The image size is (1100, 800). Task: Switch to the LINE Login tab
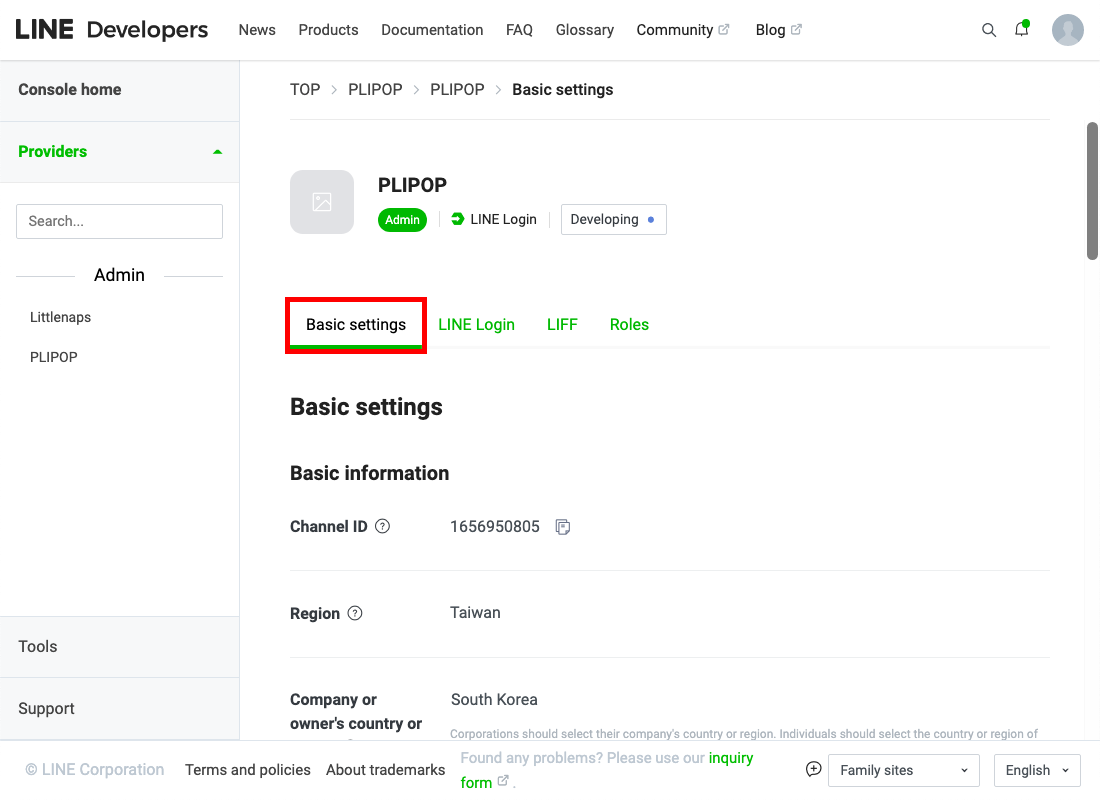[x=476, y=325]
